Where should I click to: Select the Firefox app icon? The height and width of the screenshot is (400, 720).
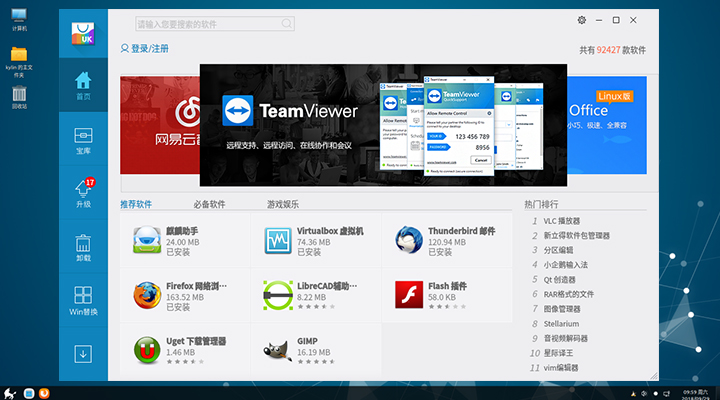click(x=146, y=293)
